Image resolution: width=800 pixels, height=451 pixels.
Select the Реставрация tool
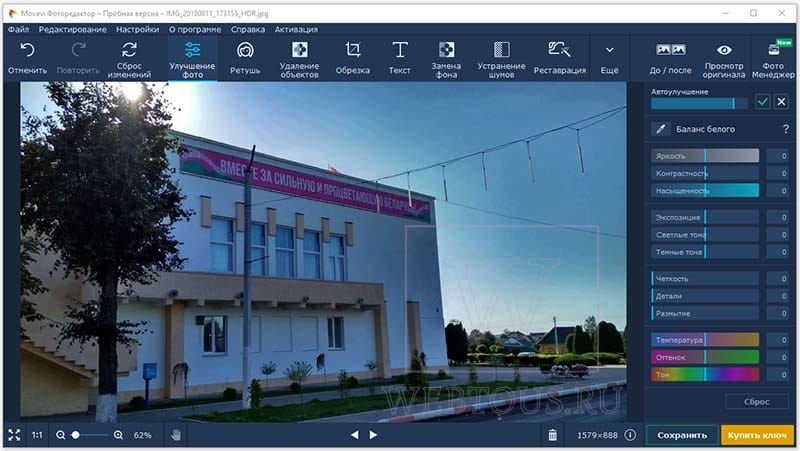coord(560,59)
